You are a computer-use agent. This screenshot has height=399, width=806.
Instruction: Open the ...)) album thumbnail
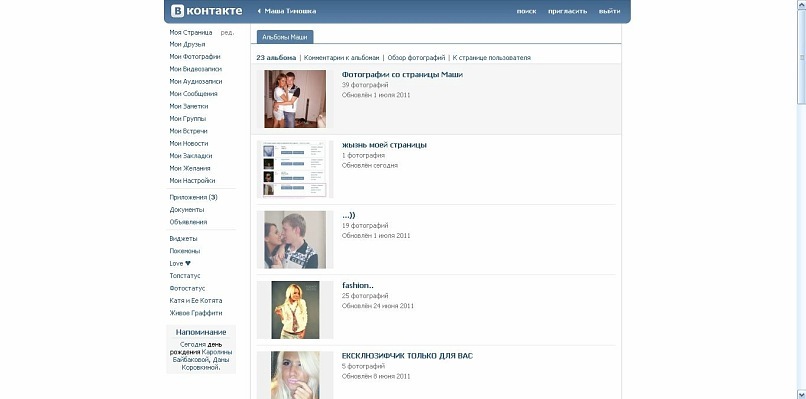(295, 240)
